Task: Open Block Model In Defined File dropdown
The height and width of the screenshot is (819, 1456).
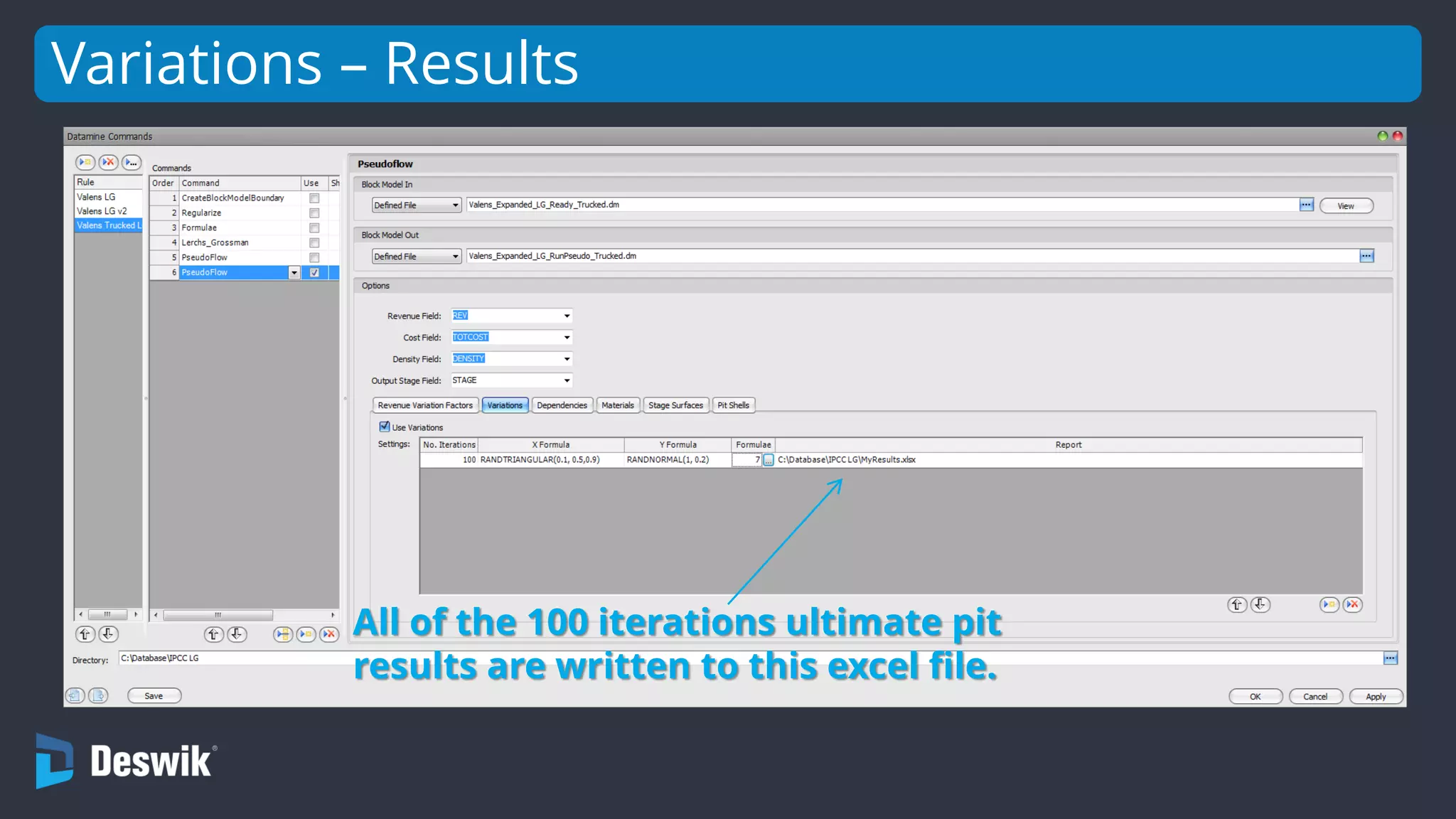Action: [x=417, y=205]
